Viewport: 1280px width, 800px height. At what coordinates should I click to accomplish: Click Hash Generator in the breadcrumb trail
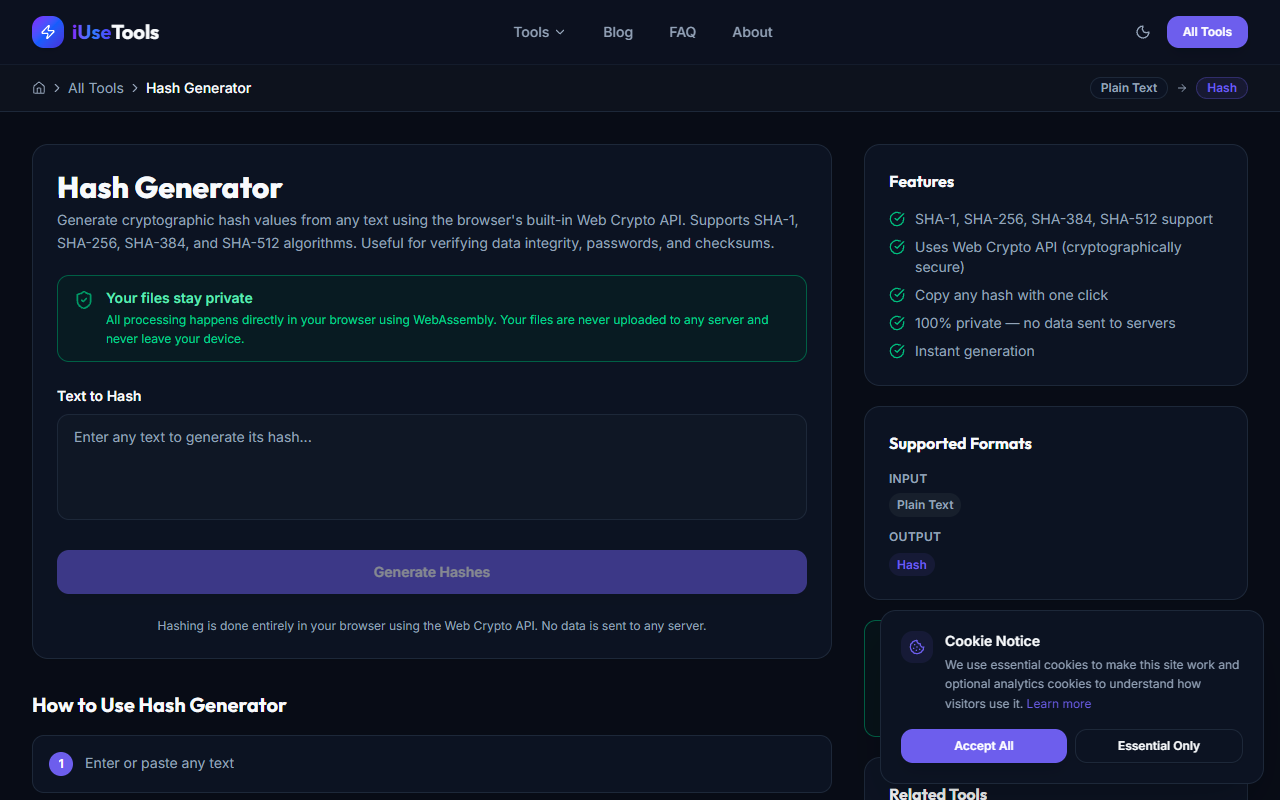click(x=198, y=88)
